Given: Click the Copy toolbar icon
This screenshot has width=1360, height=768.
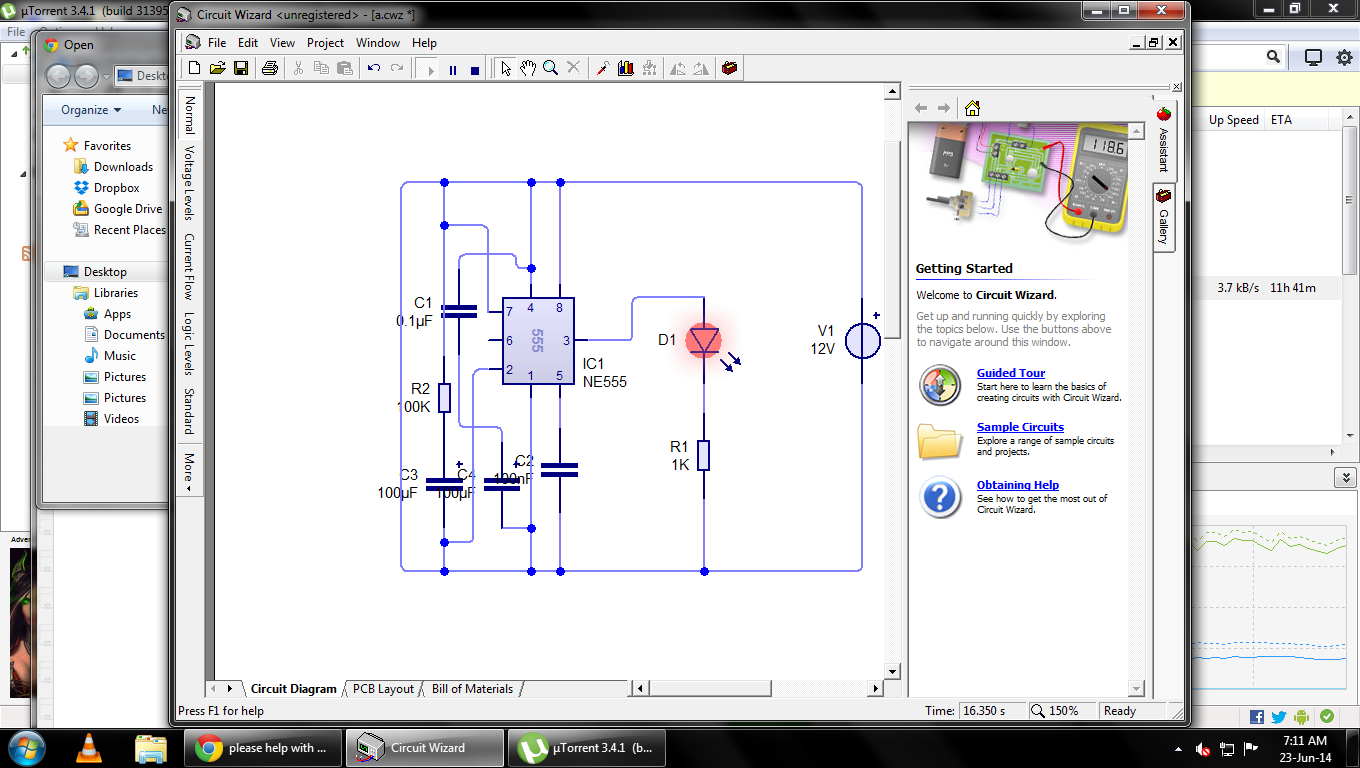Looking at the screenshot, I should pyautogui.click(x=321, y=68).
